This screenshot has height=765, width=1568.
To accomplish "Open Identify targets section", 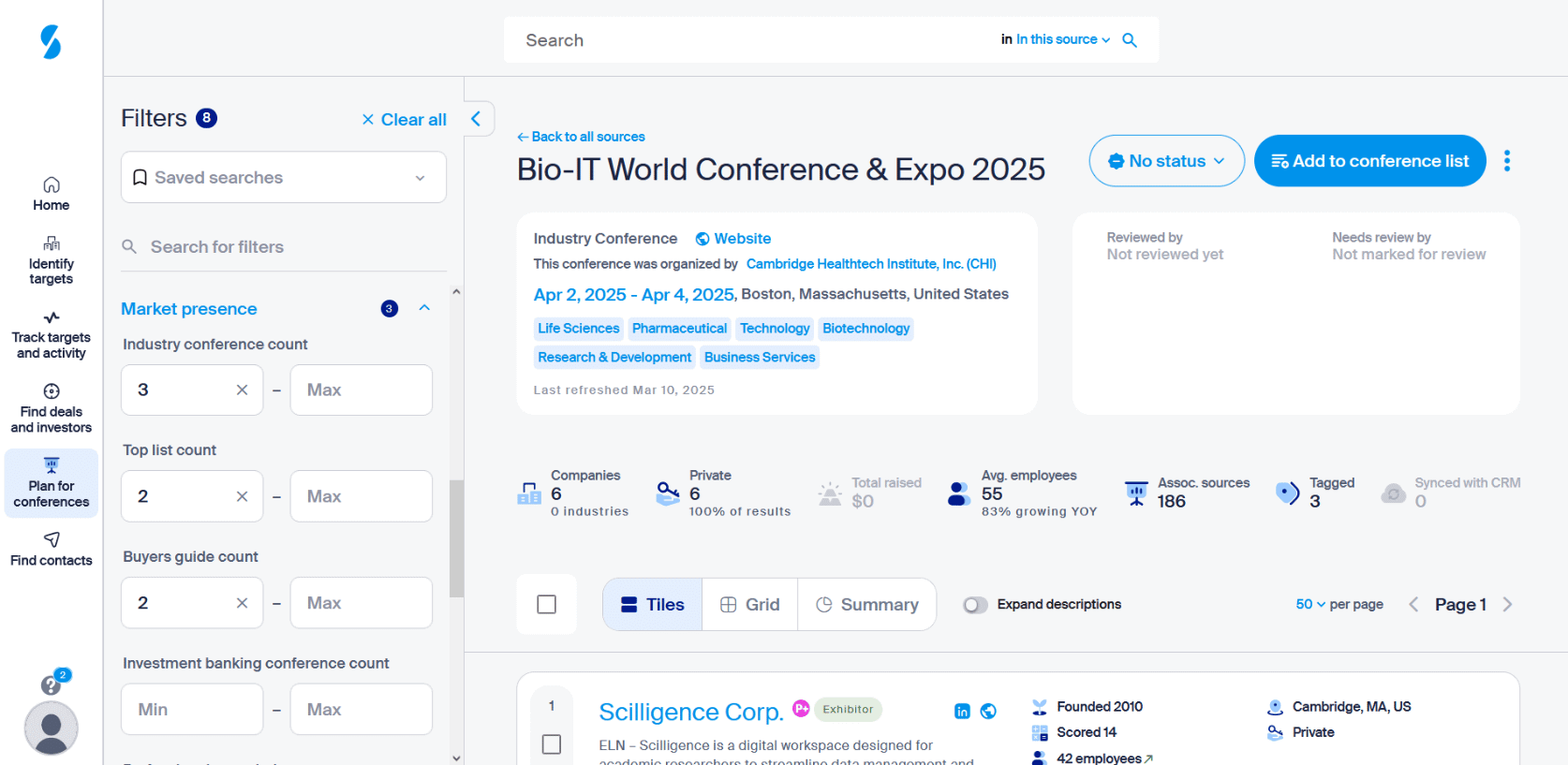I will [52, 260].
